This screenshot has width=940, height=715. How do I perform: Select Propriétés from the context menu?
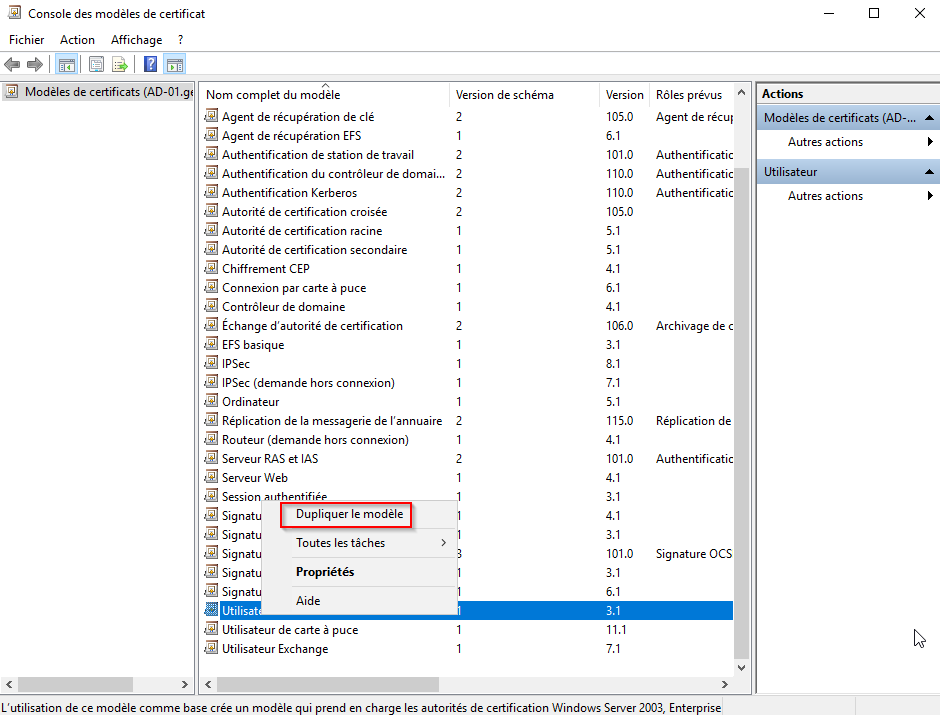coord(325,572)
